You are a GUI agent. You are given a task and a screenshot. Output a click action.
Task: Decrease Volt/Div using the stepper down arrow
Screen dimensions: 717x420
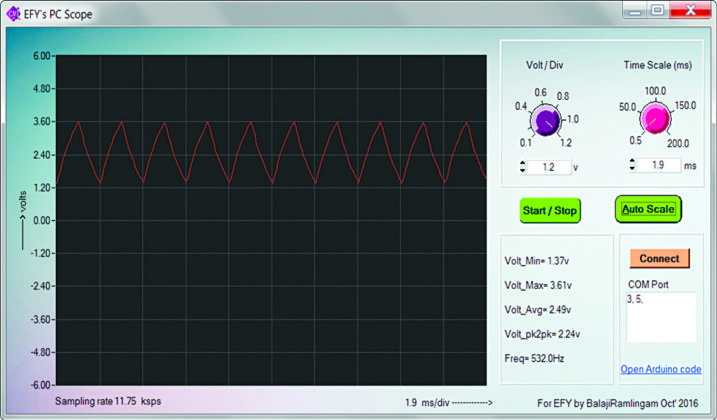pos(520,170)
